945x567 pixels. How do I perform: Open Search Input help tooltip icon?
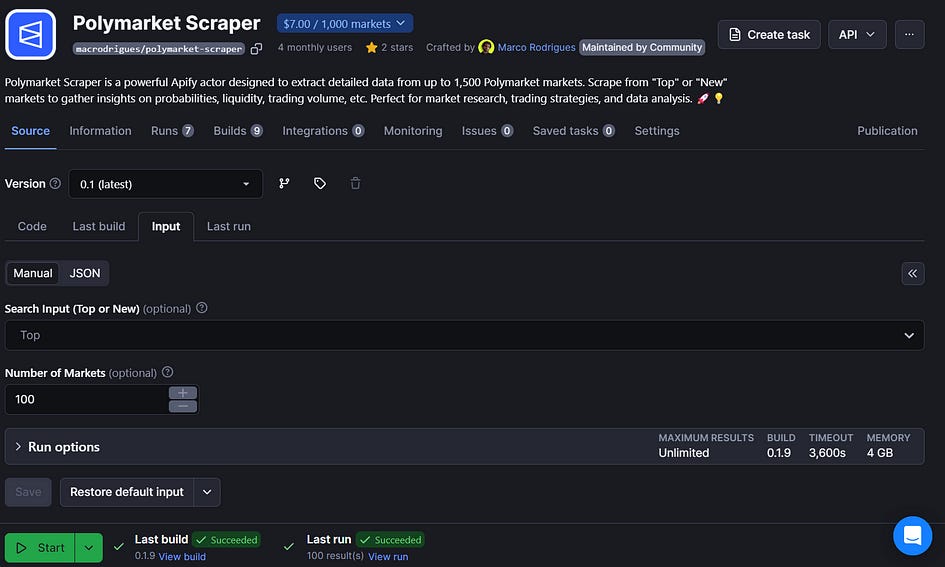(x=202, y=308)
